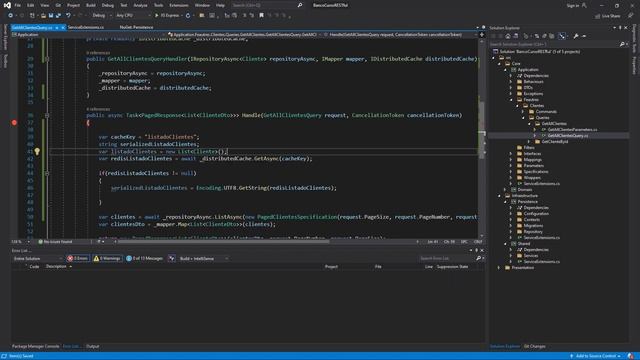The width and height of the screenshot is (640, 360).
Task: Click the Search Error List input field
Action: 447,258
